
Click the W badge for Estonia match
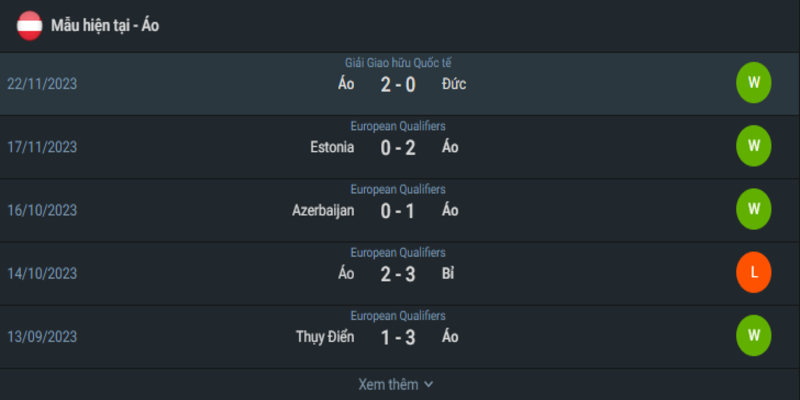[754, 146]
